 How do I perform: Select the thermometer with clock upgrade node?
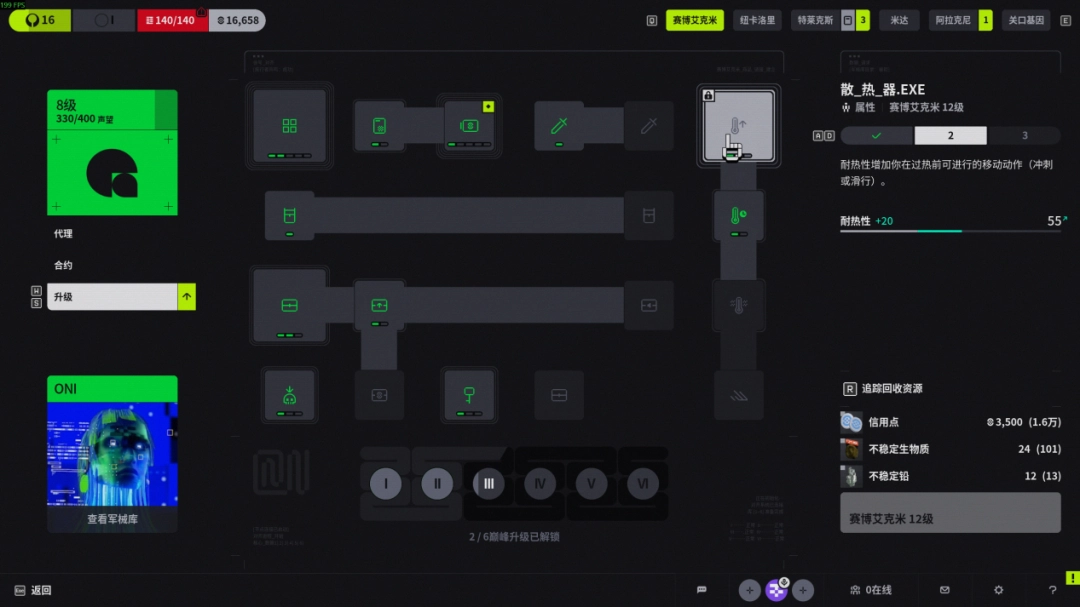coord(738,215)
